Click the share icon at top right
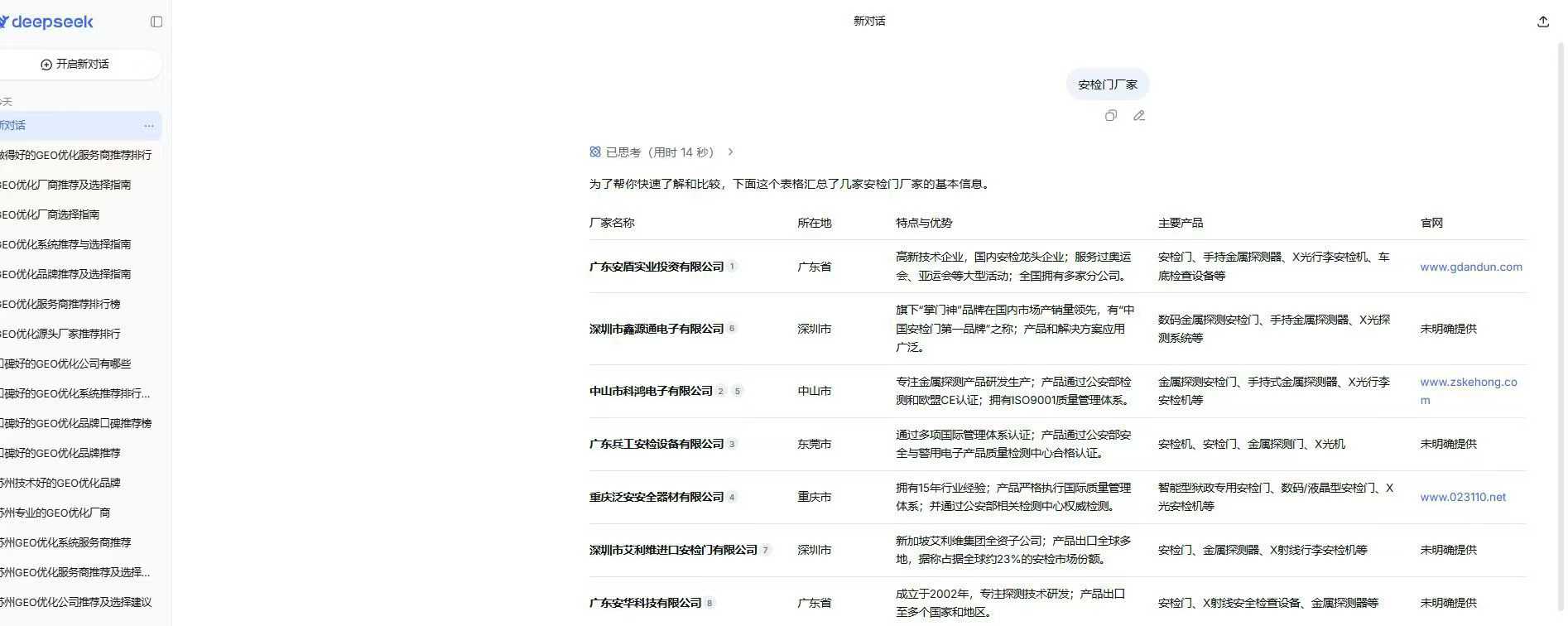The image size is (1568, 626). [1542, 22]
